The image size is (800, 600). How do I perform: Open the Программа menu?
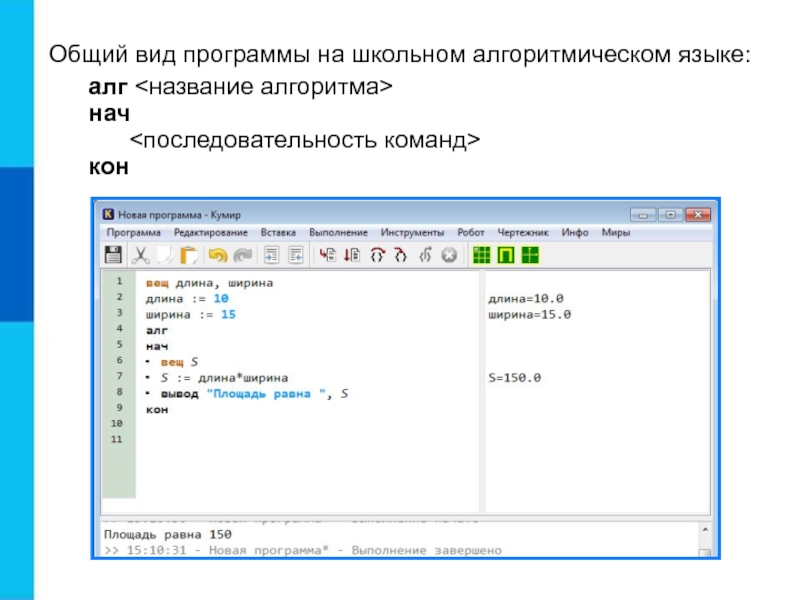click(127, 232)
